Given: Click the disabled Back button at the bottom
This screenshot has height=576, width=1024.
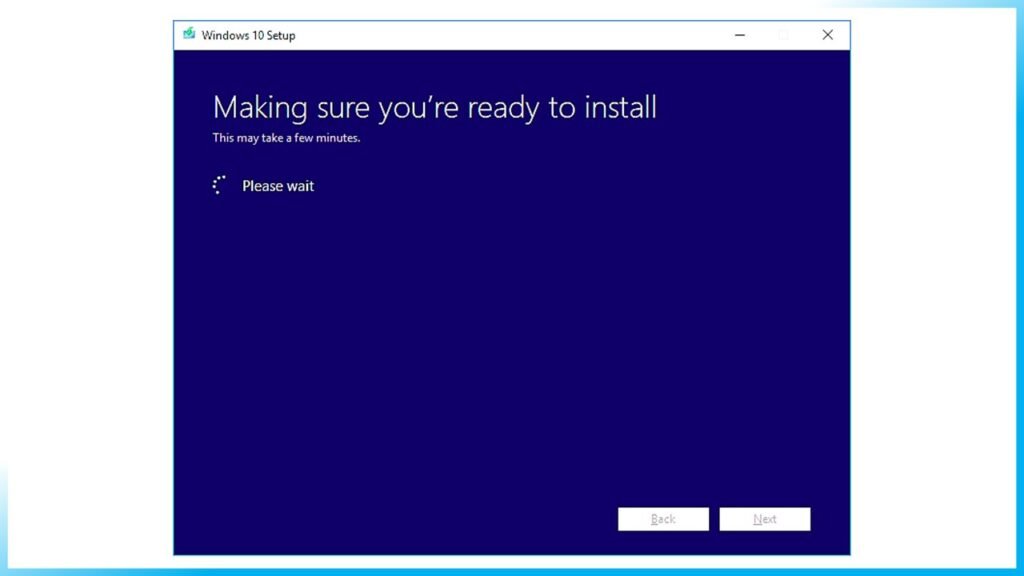Looking at the screenshot, I should pos(663,519).
